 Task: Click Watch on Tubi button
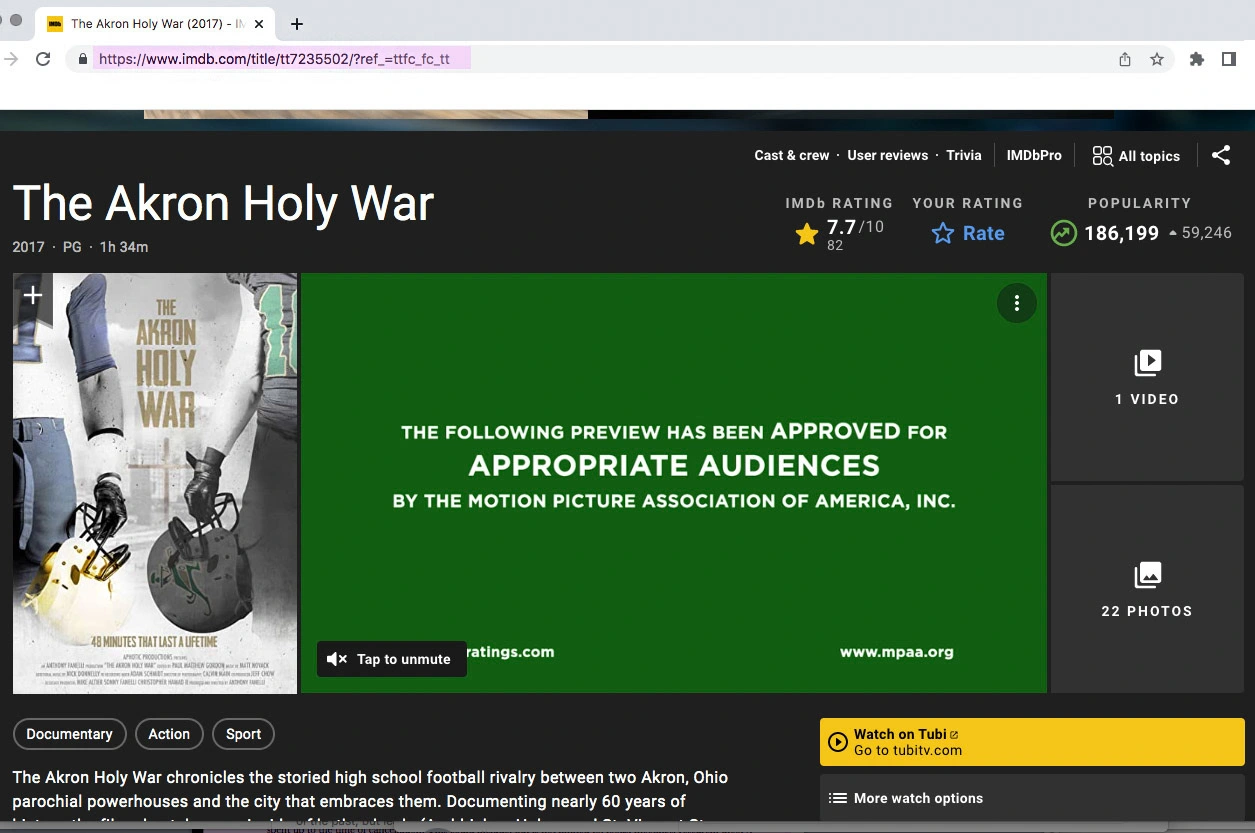(1032, 742)
